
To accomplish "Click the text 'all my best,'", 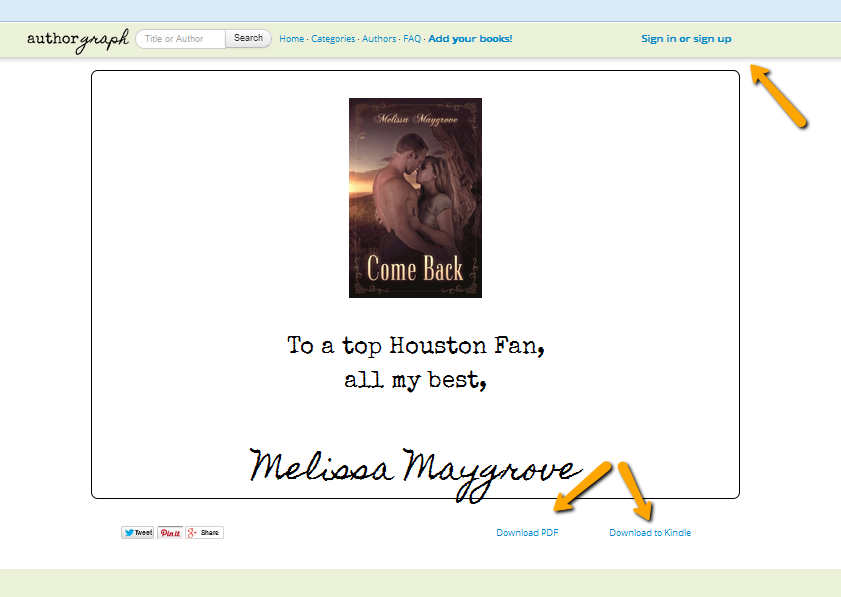I will click(415, 380).
